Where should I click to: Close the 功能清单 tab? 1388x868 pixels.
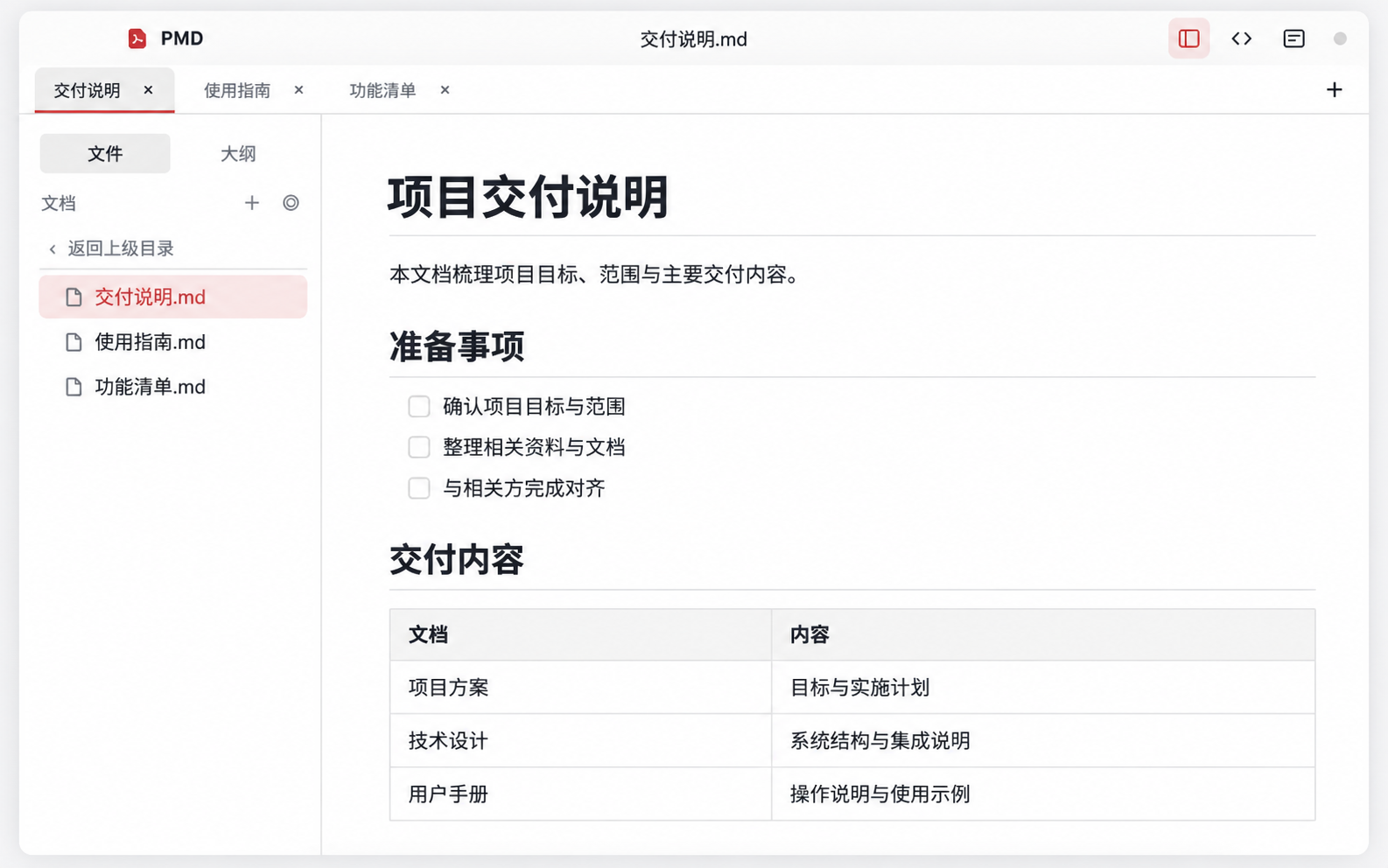click(x=445, y=90)
